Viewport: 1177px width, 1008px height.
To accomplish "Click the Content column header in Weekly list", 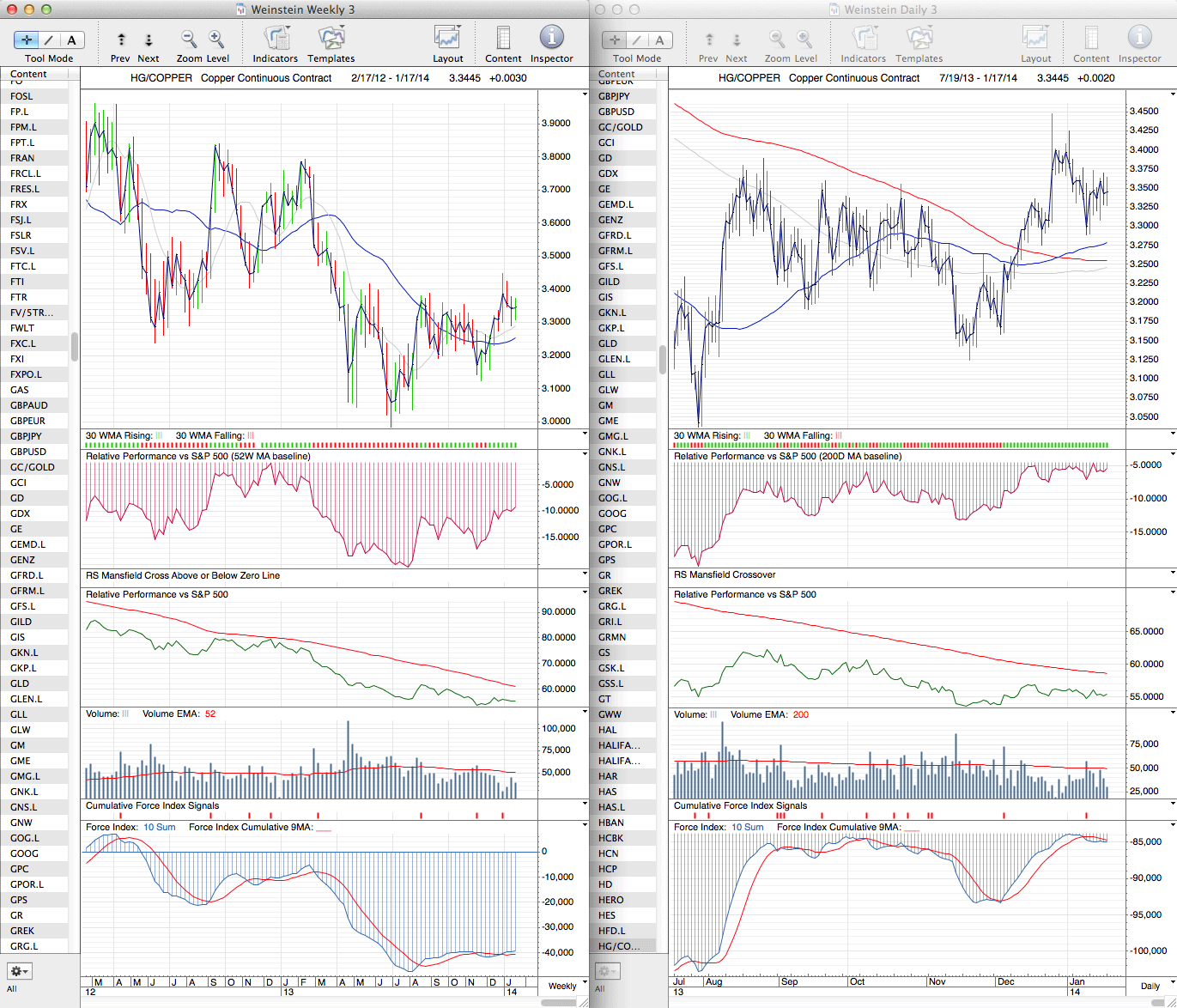I will tap(29, 74).
